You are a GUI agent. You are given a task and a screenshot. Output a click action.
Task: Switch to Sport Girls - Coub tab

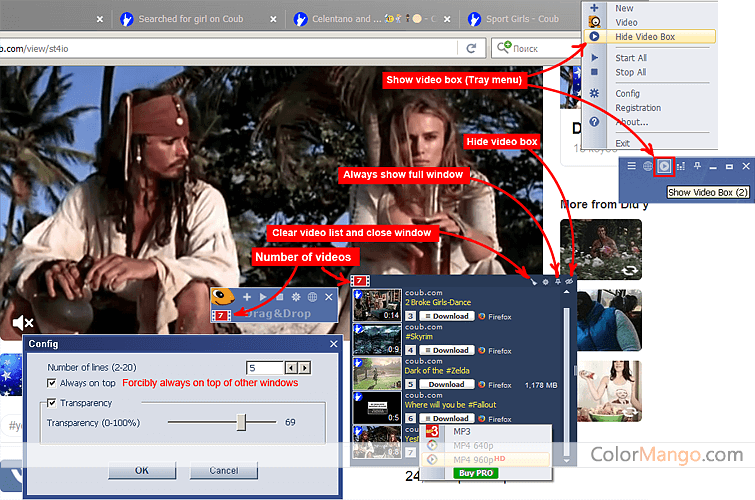(522, 19)
